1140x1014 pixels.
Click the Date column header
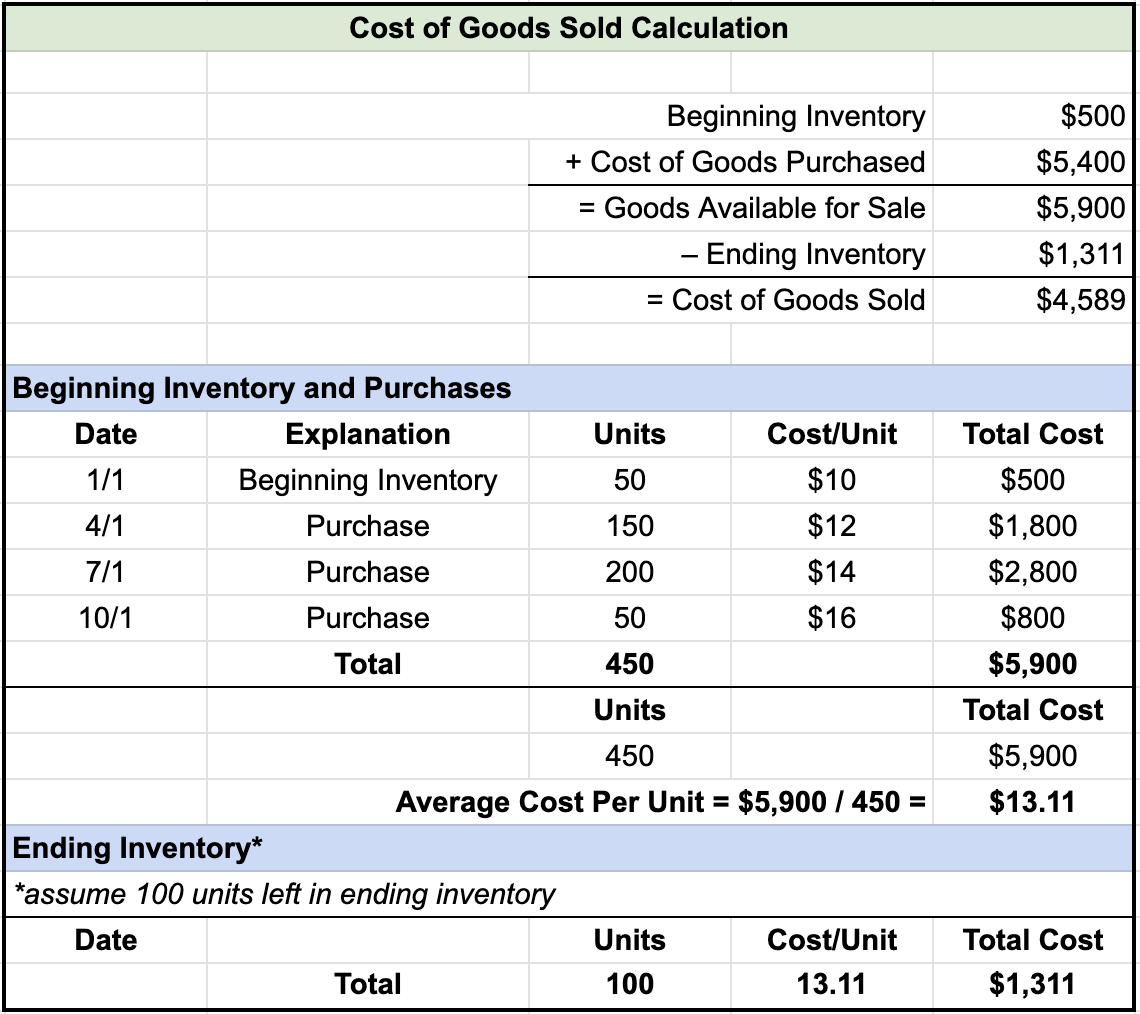[x=104, y=434]
